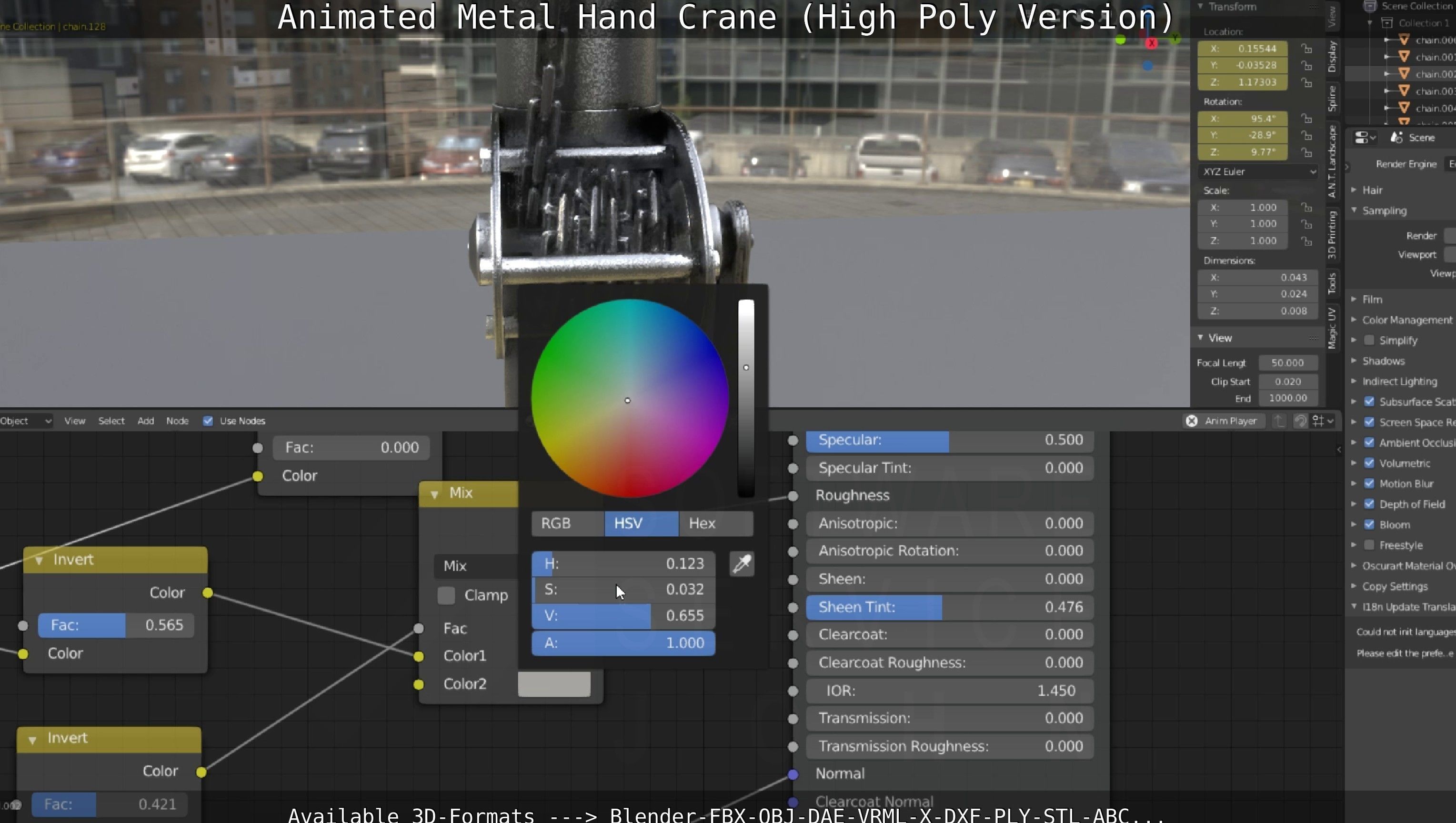Click the Scene icon in the properties header
Screen dimensions: 1456x823
(x=1396, y=137)
